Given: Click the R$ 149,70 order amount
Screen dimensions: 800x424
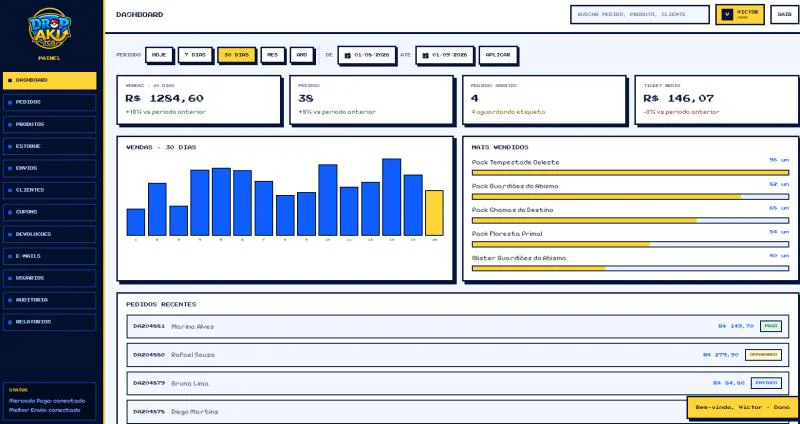Looking at the screenshot, I should tap(735, 326).
